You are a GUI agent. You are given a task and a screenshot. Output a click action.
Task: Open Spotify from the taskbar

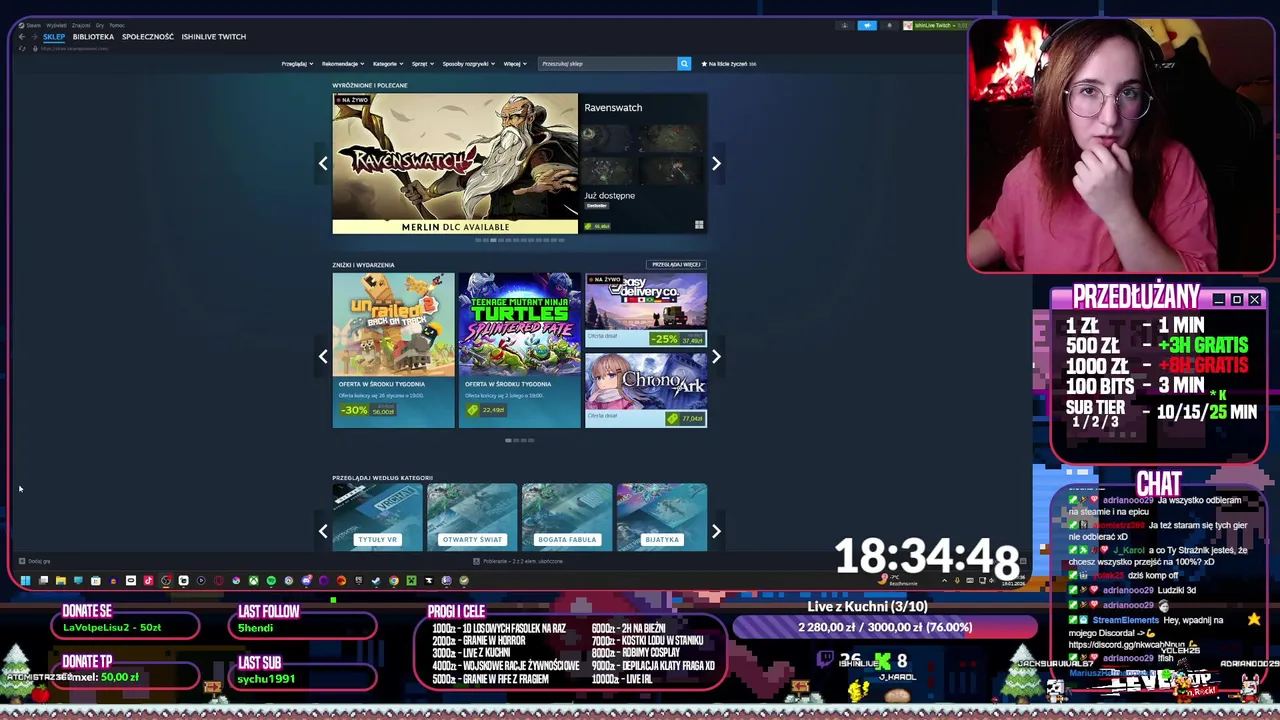[271, 580]
